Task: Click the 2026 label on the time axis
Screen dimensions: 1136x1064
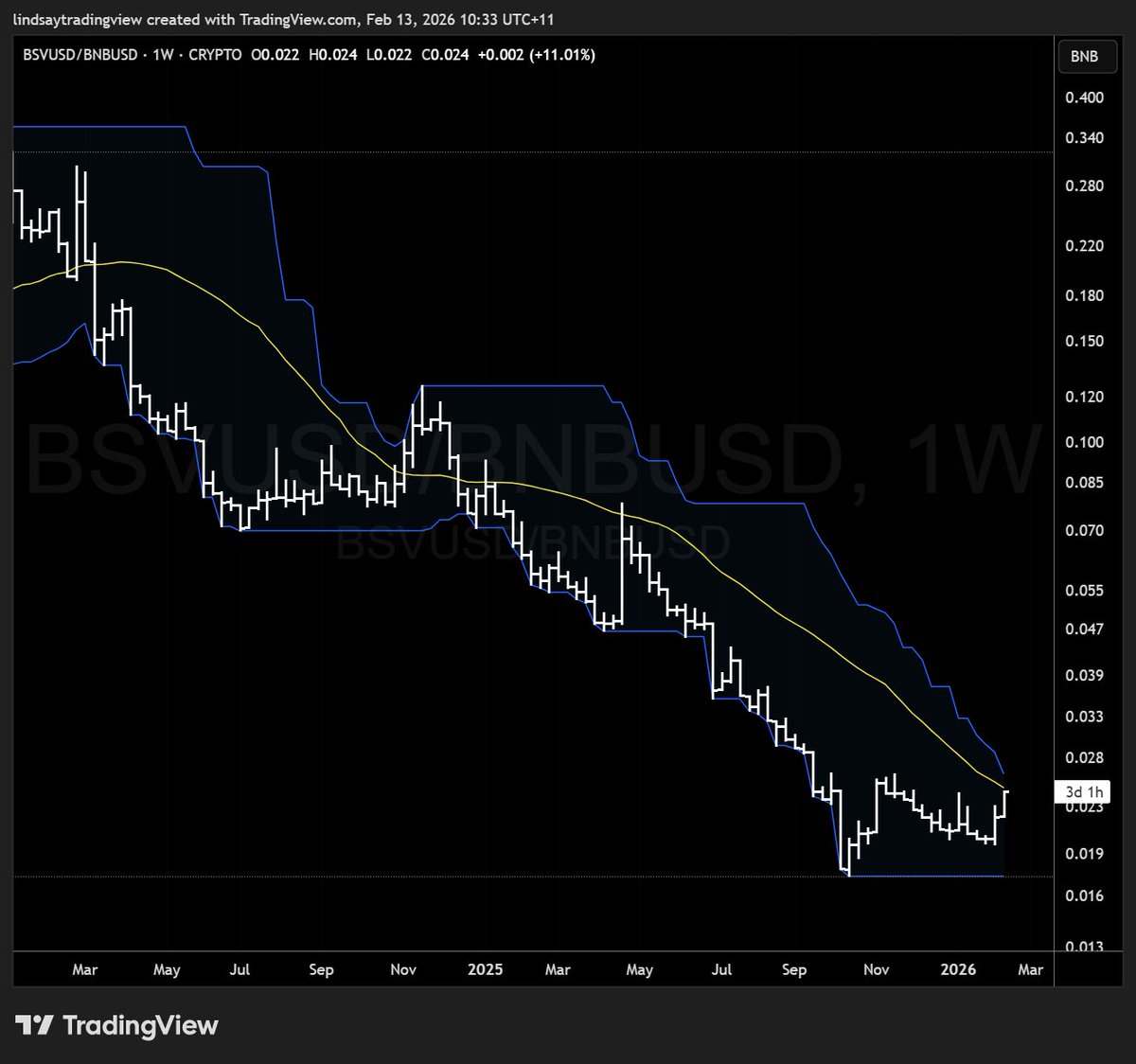Action: [959, 969]
